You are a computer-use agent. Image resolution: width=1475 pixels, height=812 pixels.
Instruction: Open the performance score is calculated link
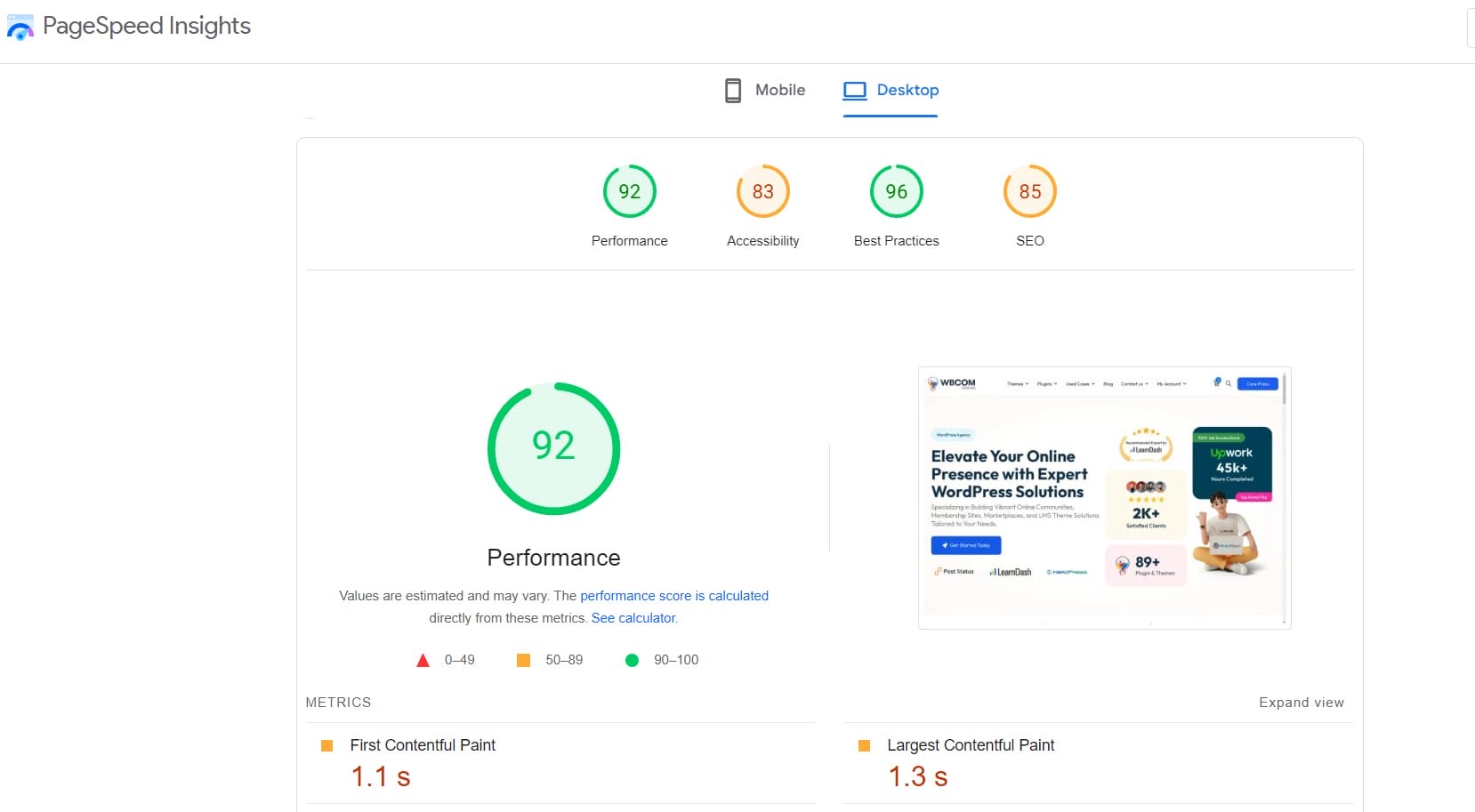tap(673, 596)
